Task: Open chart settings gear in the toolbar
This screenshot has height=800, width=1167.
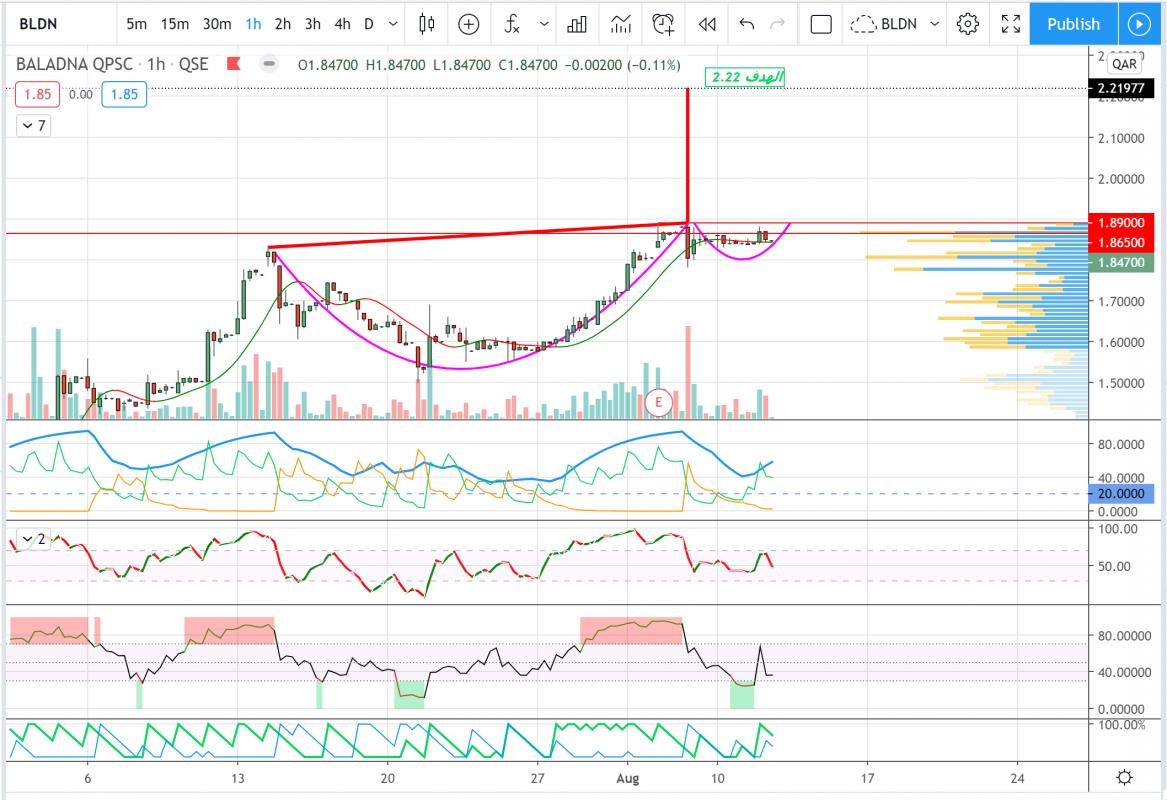Action: pyautogui.click(x=968, y=24)
